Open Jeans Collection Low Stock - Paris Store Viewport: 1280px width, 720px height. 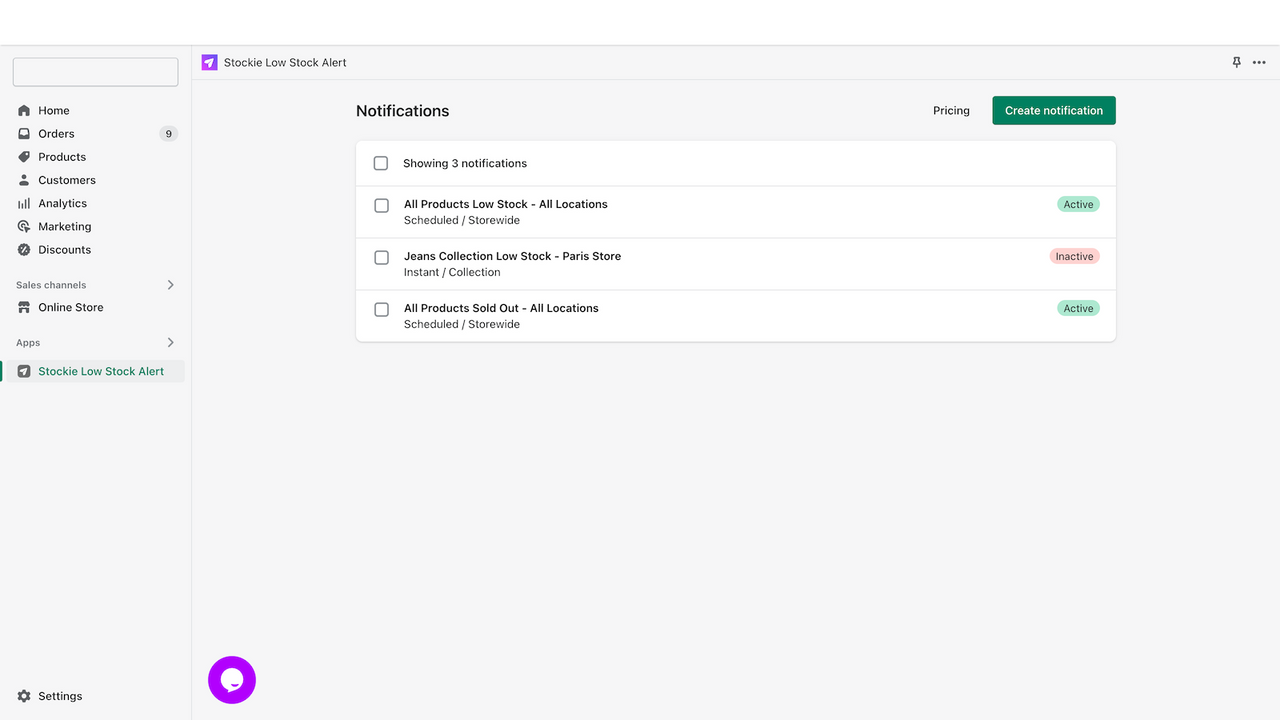coord(512,256)
